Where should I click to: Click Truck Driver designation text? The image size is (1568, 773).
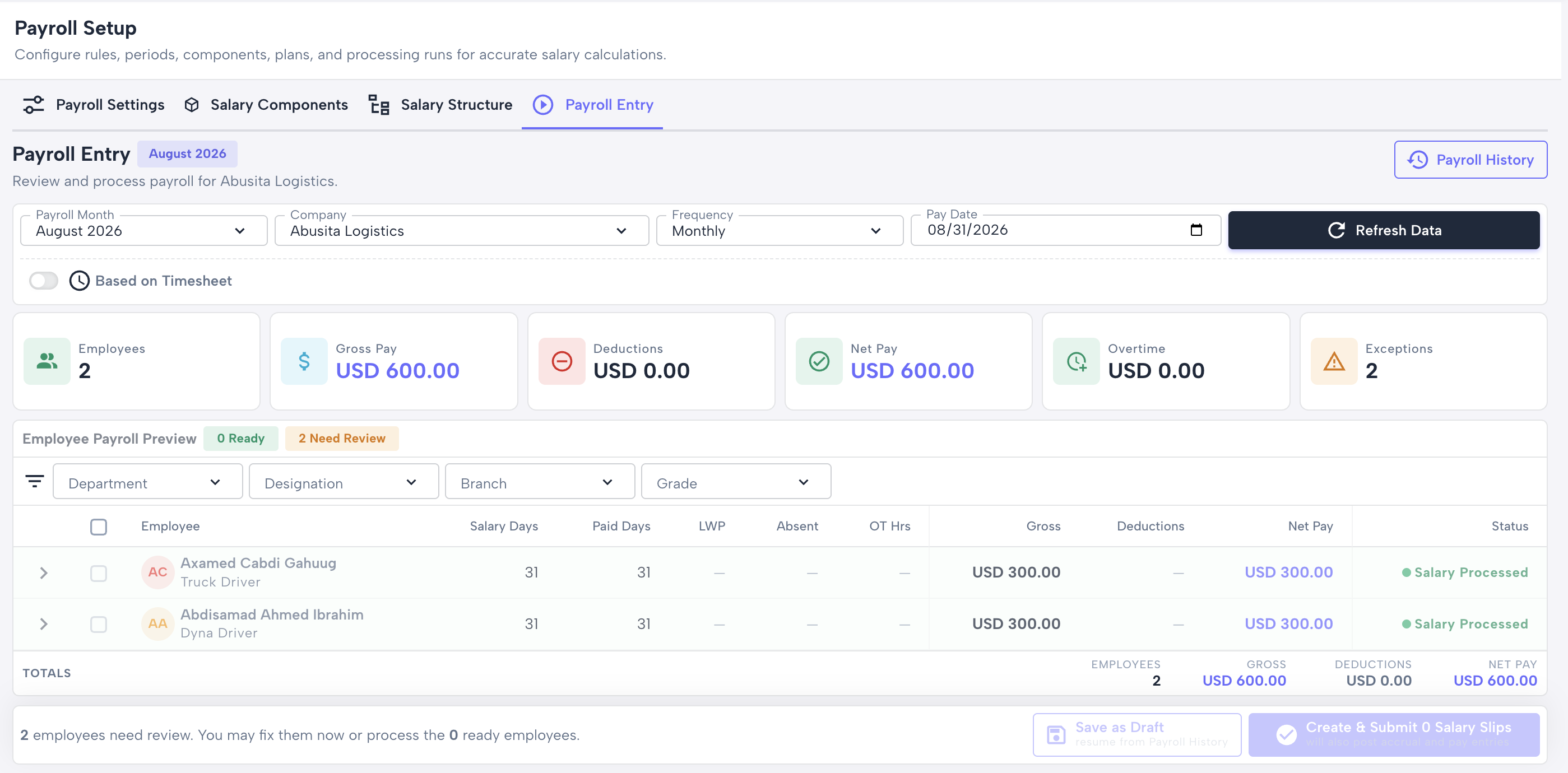[220, 582]
